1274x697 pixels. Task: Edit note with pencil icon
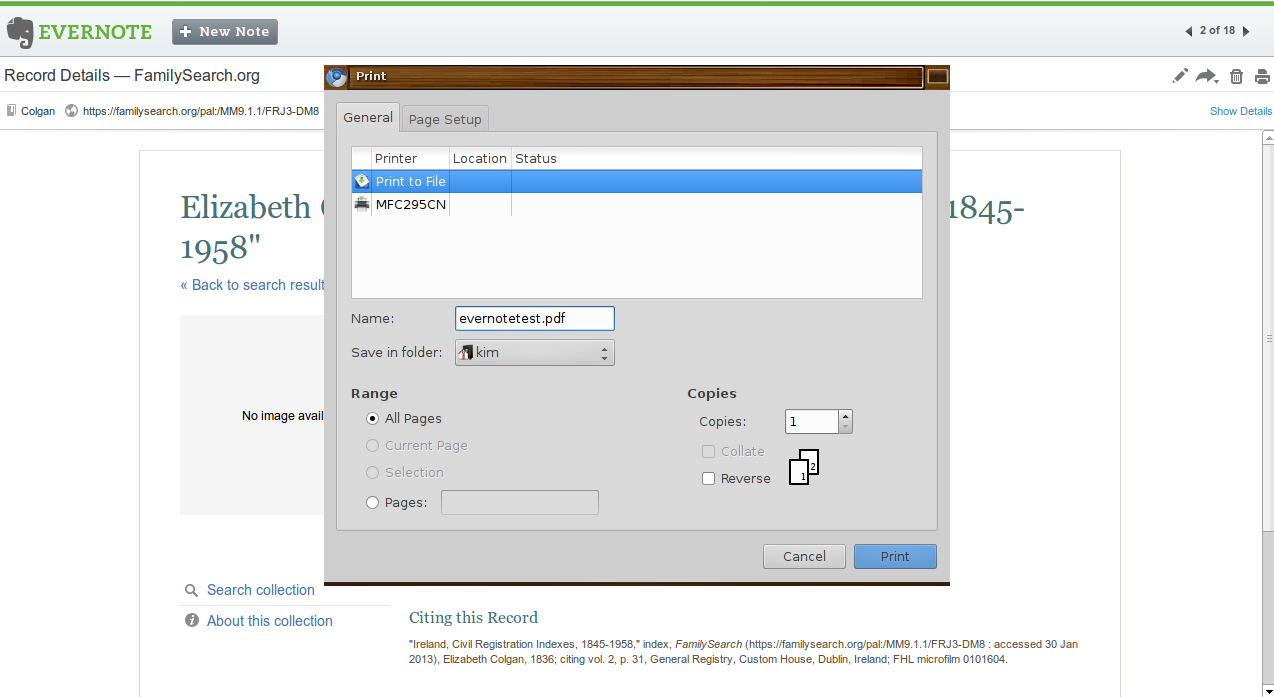(1181, 76)
